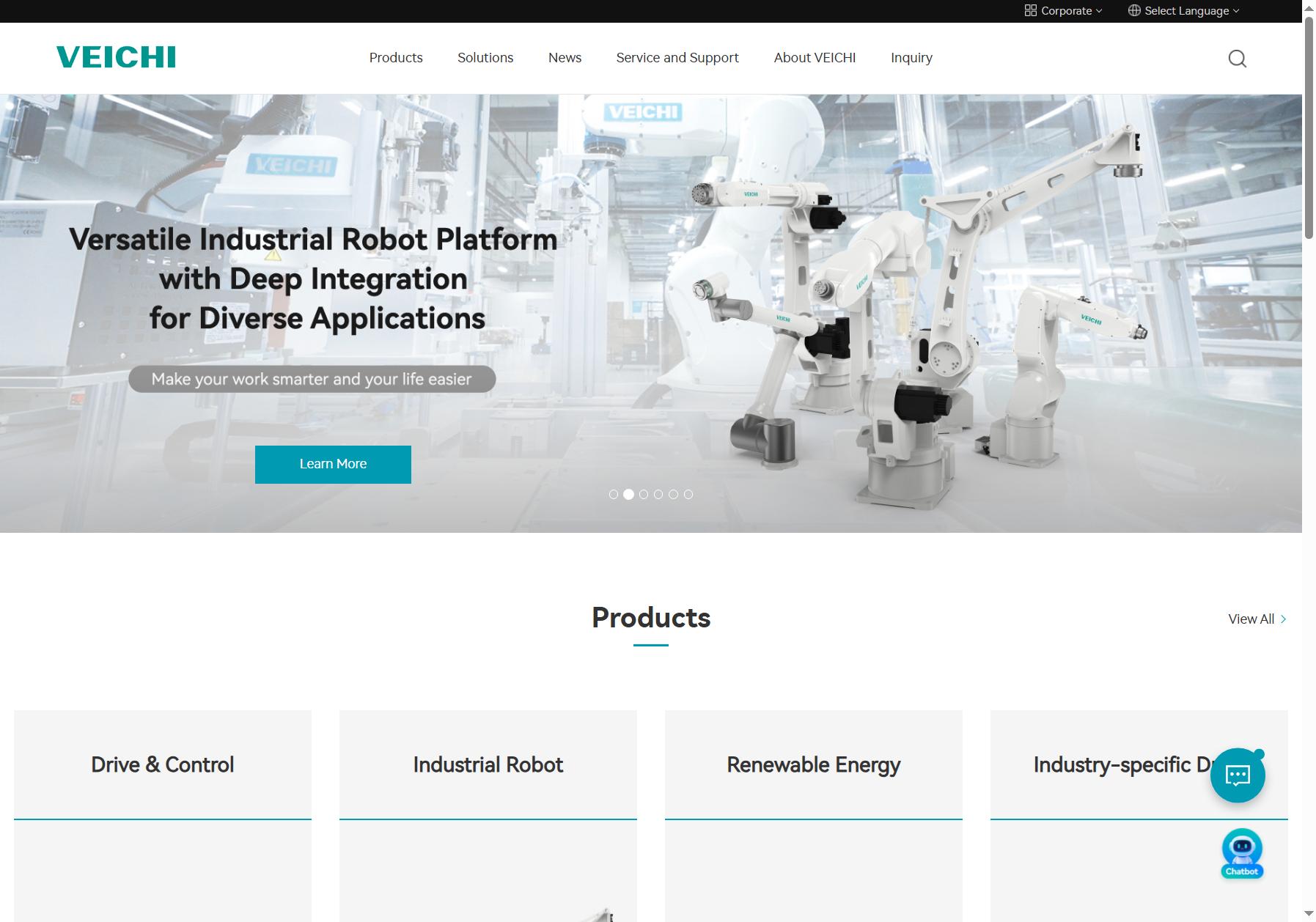
Task: Click View All products link
Action: point(1257,619)
